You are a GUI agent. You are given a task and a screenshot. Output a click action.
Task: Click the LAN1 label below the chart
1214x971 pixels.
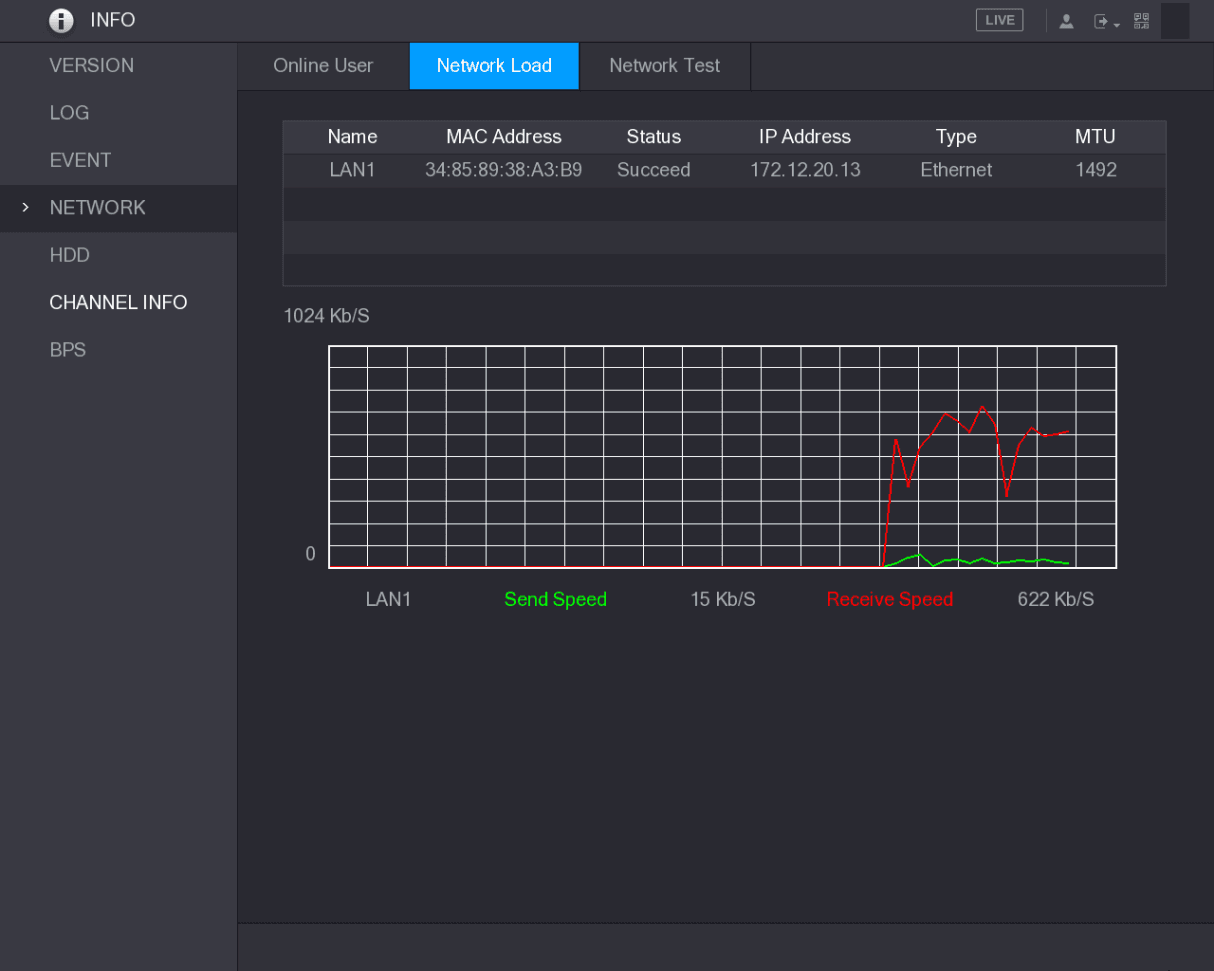[388, 599]
